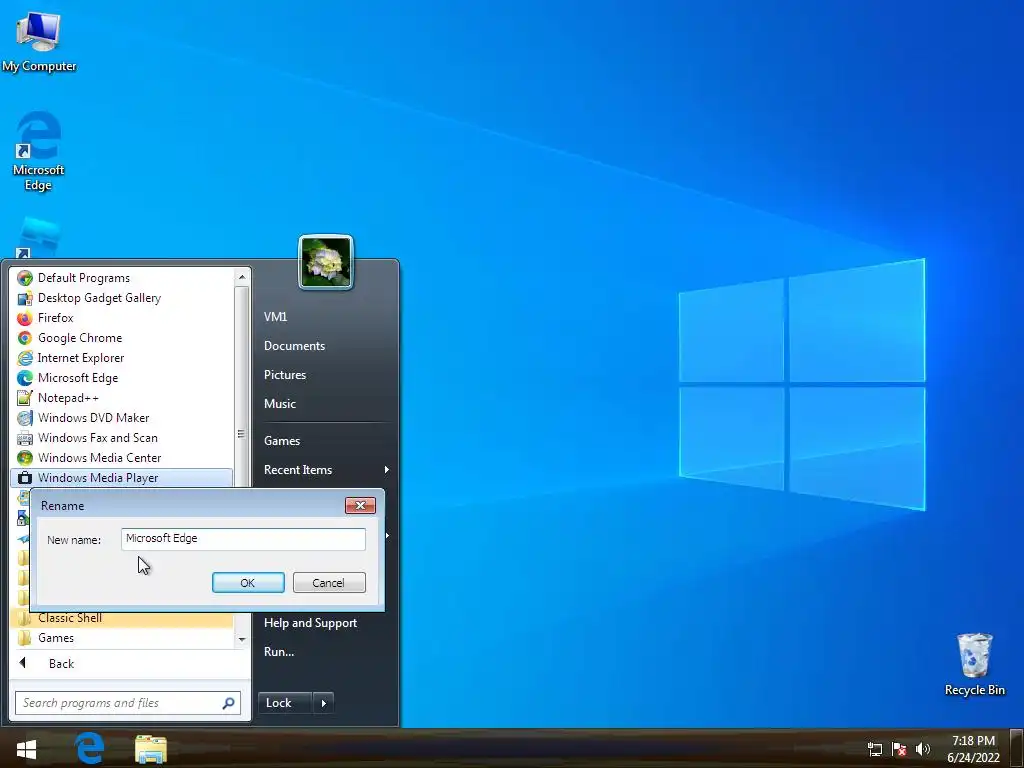Screen dimensions: 1024x768
Task: Click the Microsoft Edge icon in the programs list
Action: click(25, 378)
